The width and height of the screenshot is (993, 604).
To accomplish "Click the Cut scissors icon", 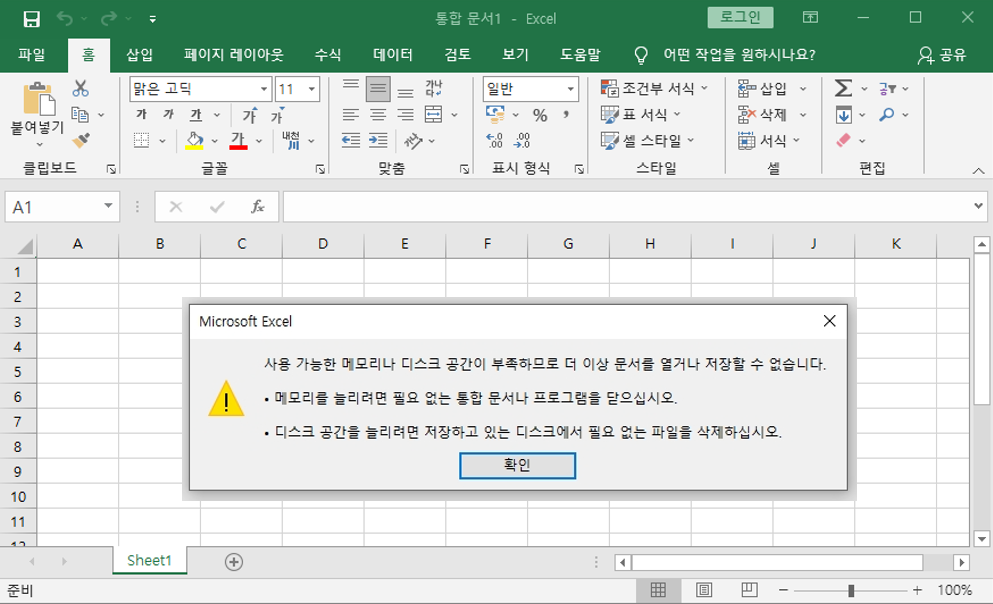I will [80, 88].
